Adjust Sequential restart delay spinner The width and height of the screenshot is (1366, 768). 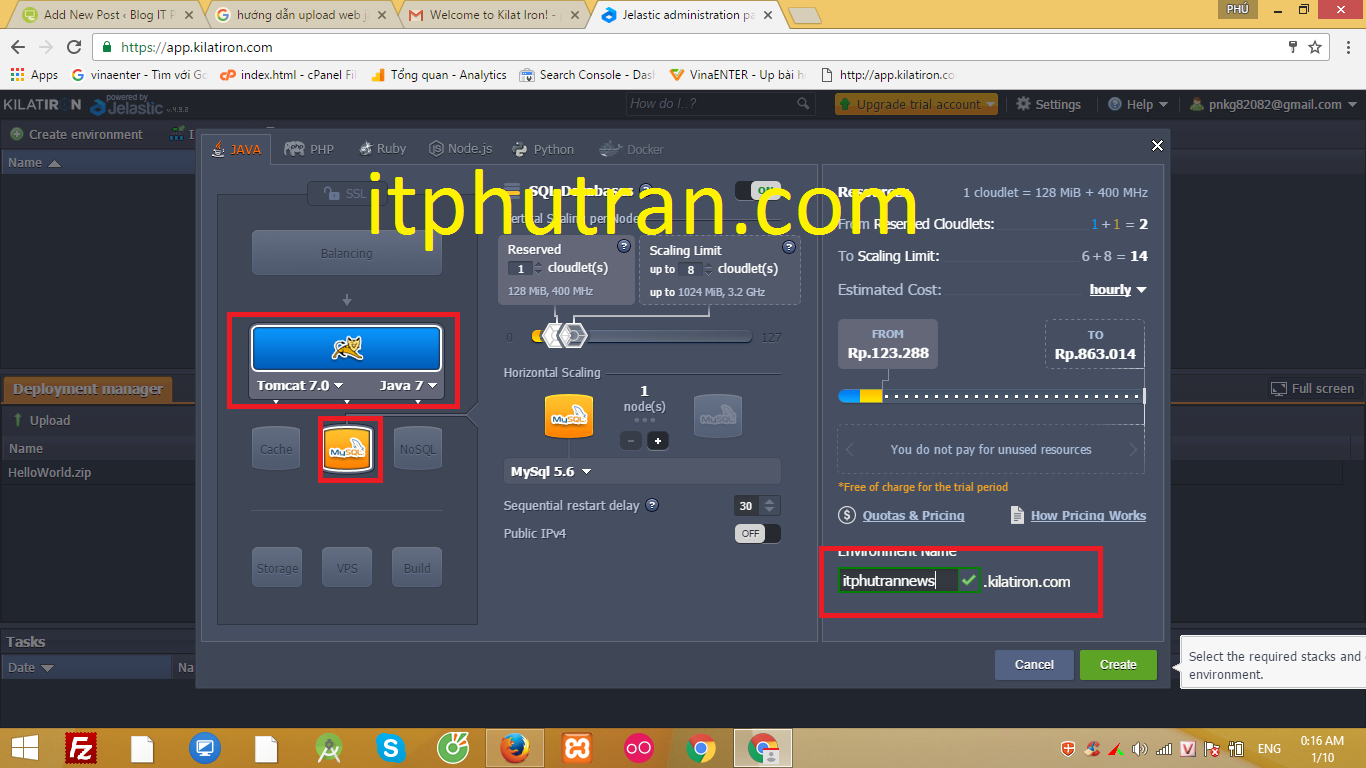coord(769,506)
